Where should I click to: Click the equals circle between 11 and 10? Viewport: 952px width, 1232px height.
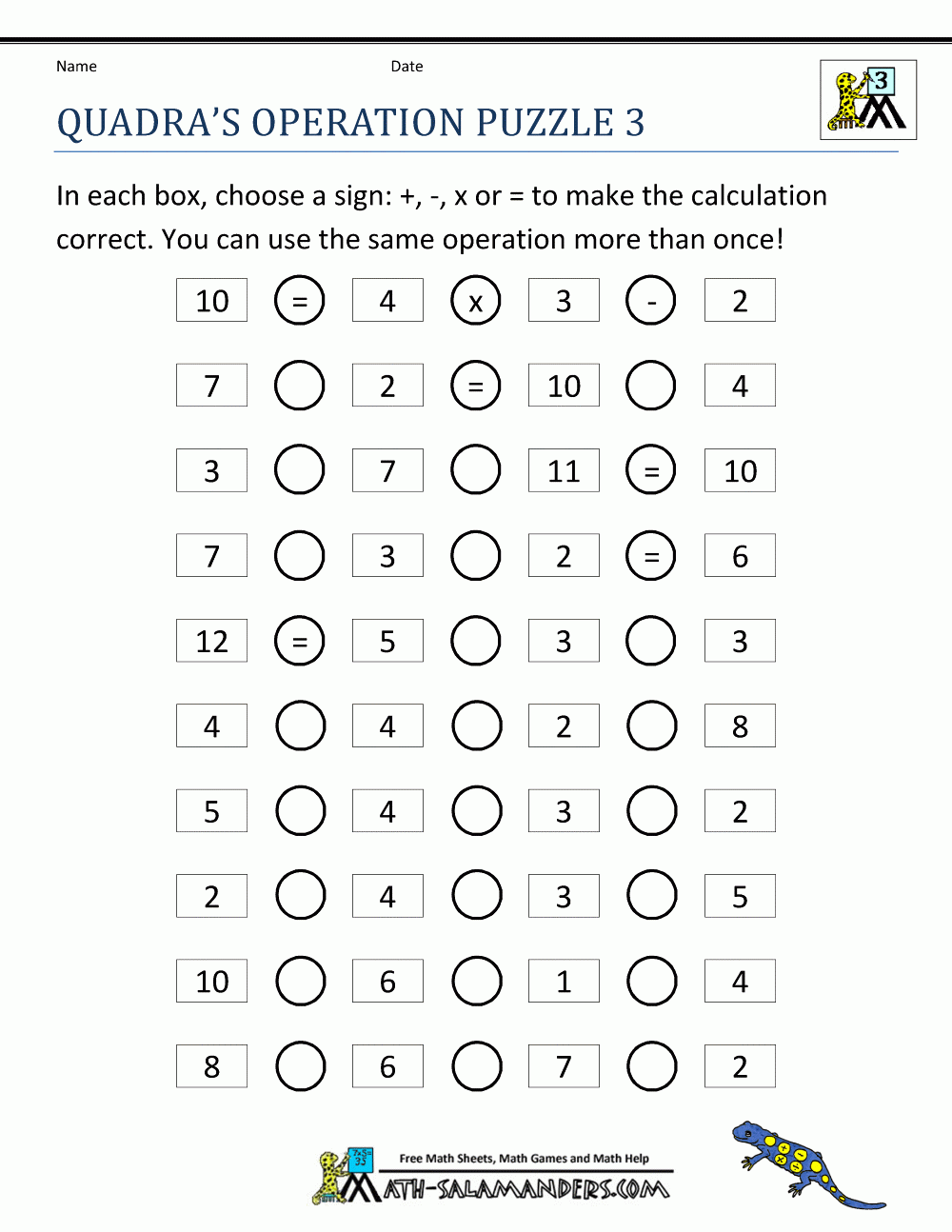point(651,470)
